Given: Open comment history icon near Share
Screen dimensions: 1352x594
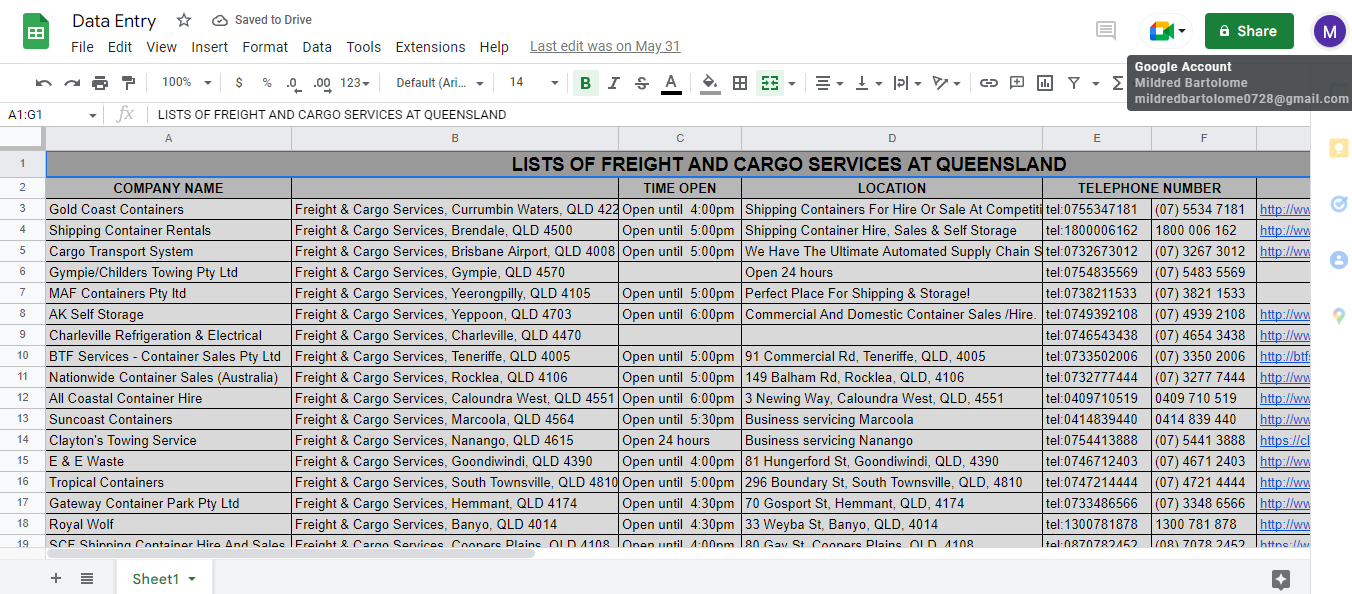Looking at the screenshot, I should 1106,31.
